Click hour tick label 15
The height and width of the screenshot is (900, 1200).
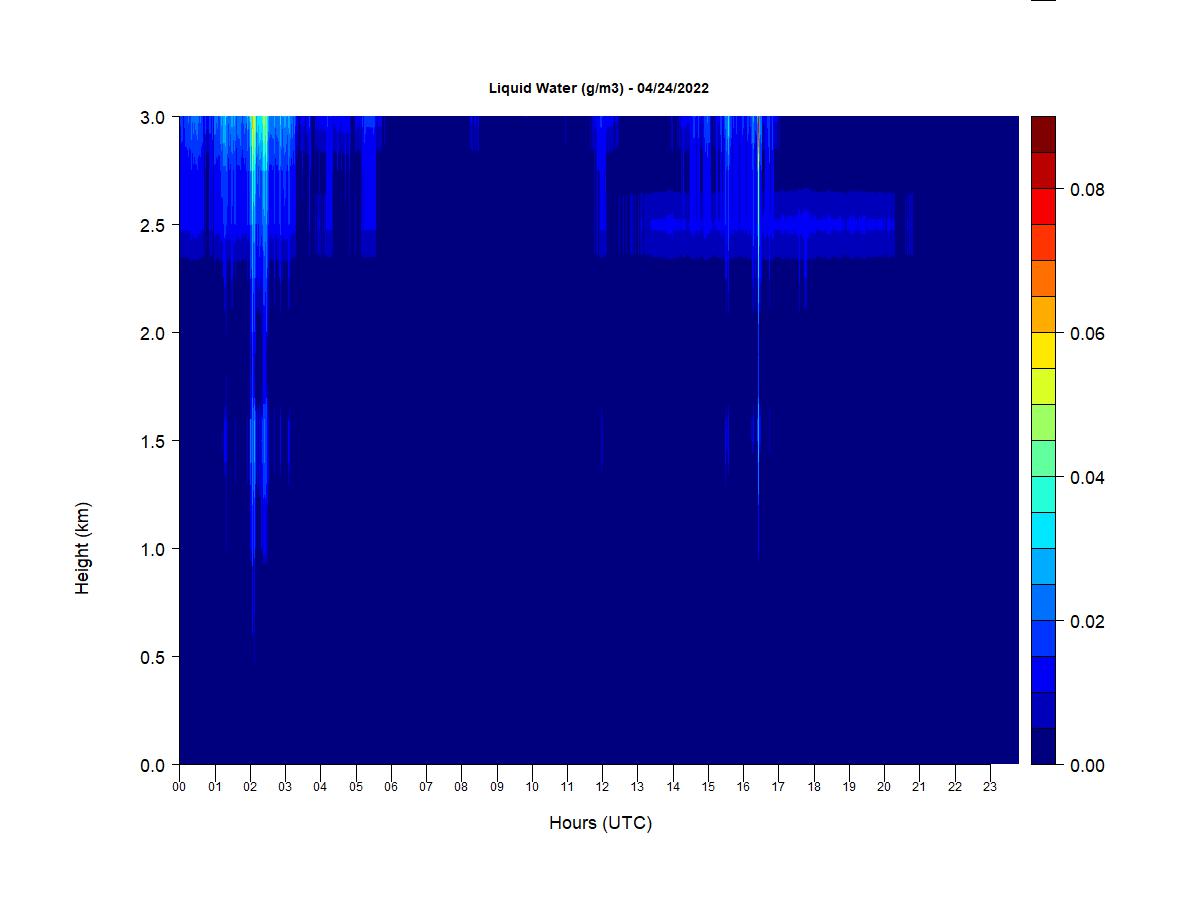pyautogui.click(x=708, y=787)
